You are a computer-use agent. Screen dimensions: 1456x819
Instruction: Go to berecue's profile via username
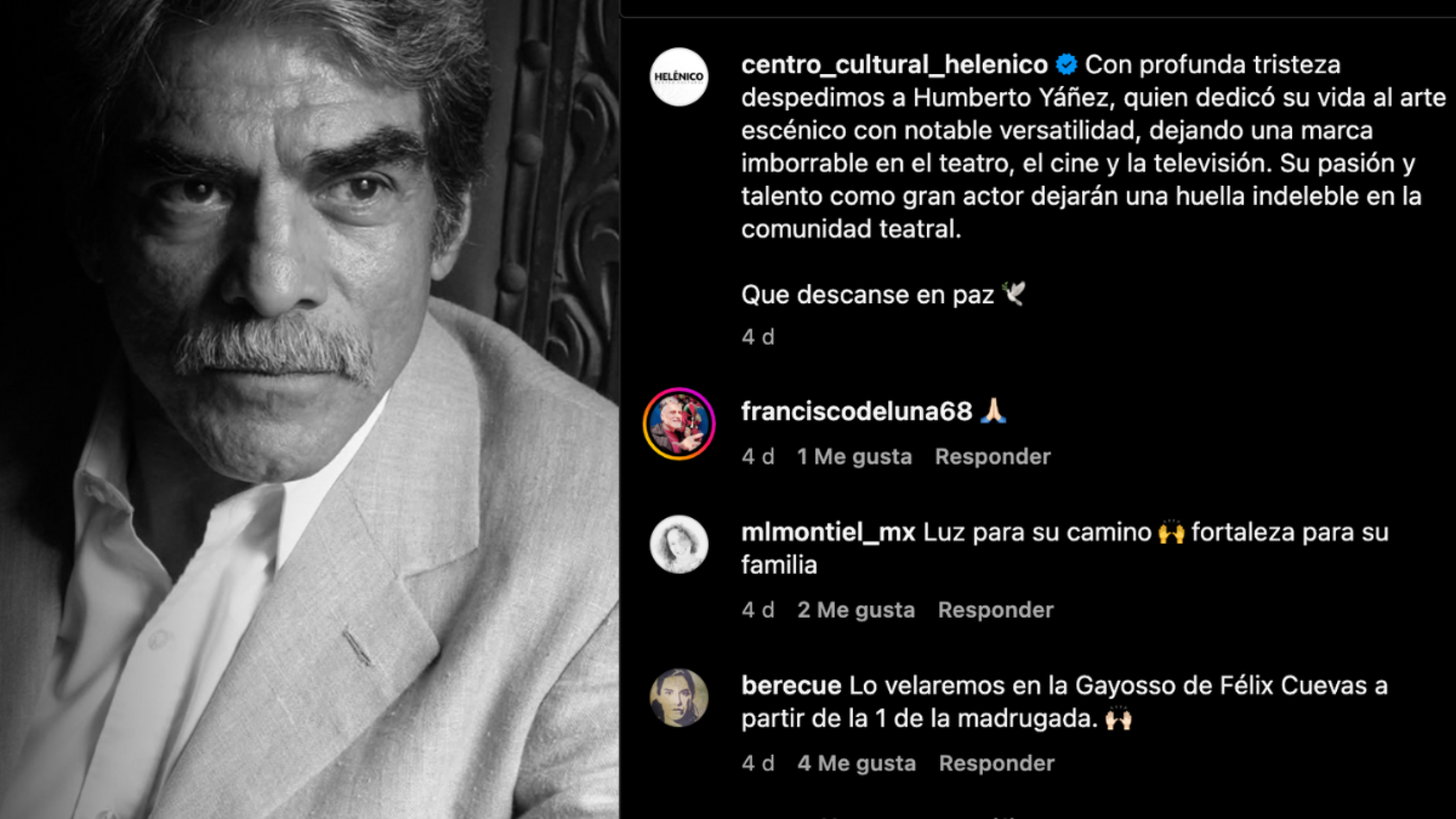pyautogui.click(x=791, y=686)
